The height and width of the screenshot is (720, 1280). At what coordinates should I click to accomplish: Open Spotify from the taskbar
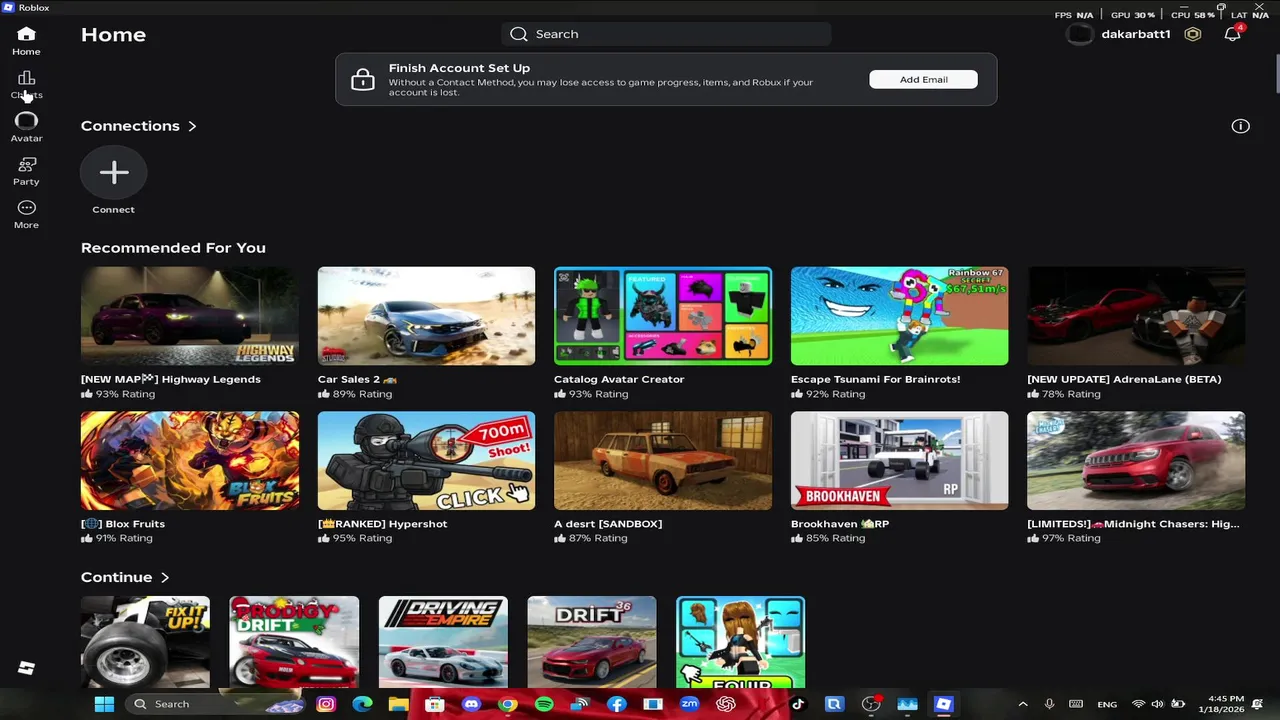point(544,704)
